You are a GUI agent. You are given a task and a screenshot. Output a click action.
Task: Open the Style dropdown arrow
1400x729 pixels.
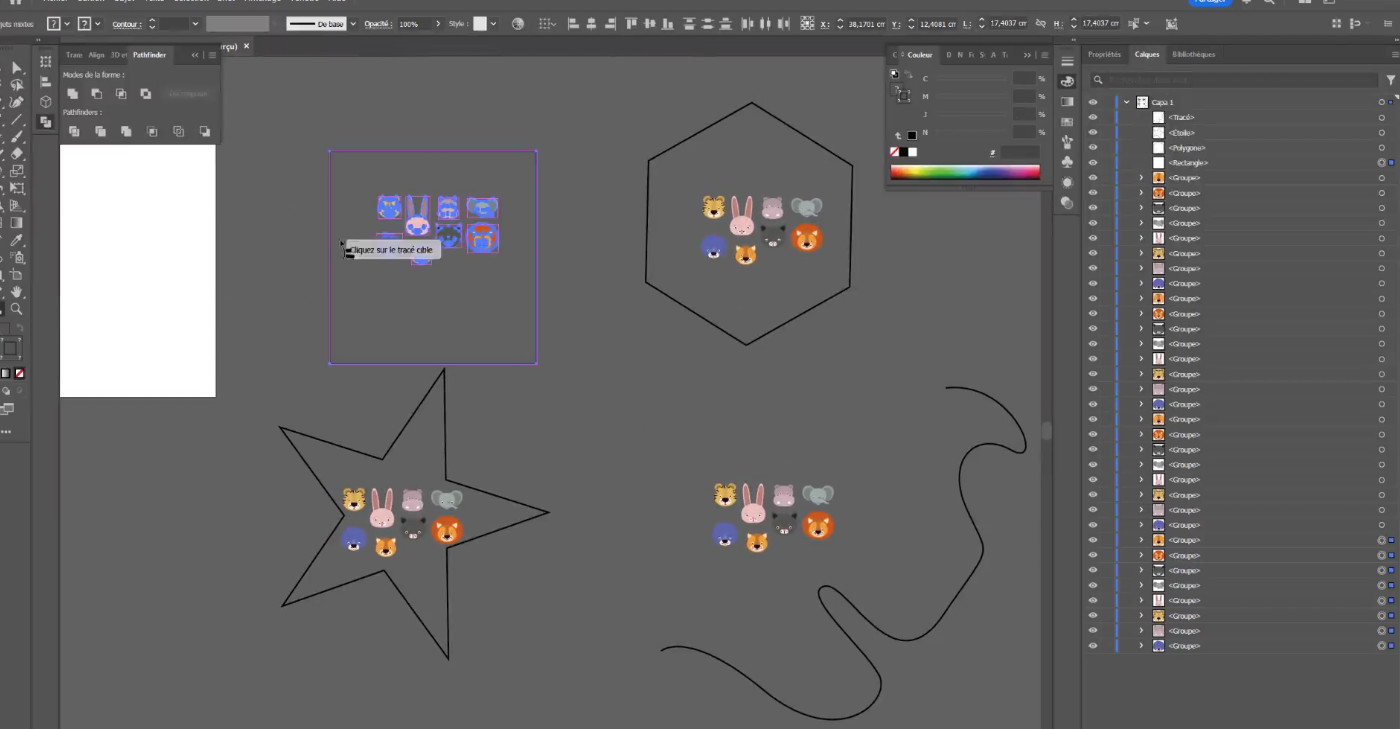494,23
